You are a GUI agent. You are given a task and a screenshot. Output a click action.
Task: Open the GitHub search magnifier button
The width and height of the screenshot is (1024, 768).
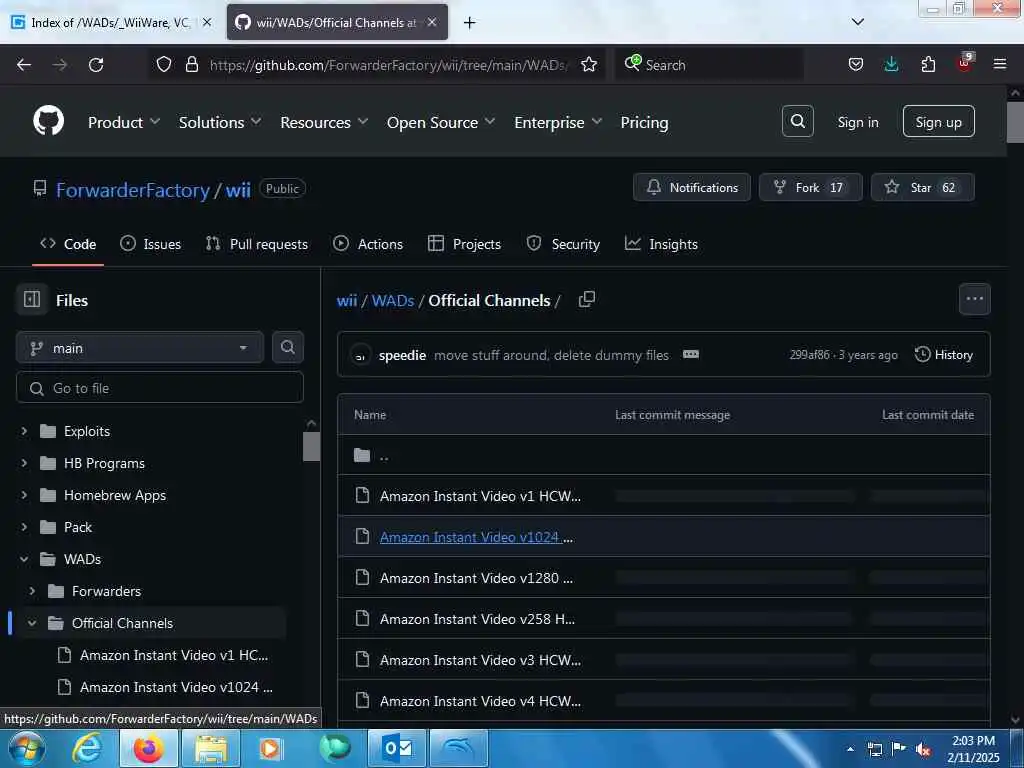pyautogui.click(x=797, y=121)
